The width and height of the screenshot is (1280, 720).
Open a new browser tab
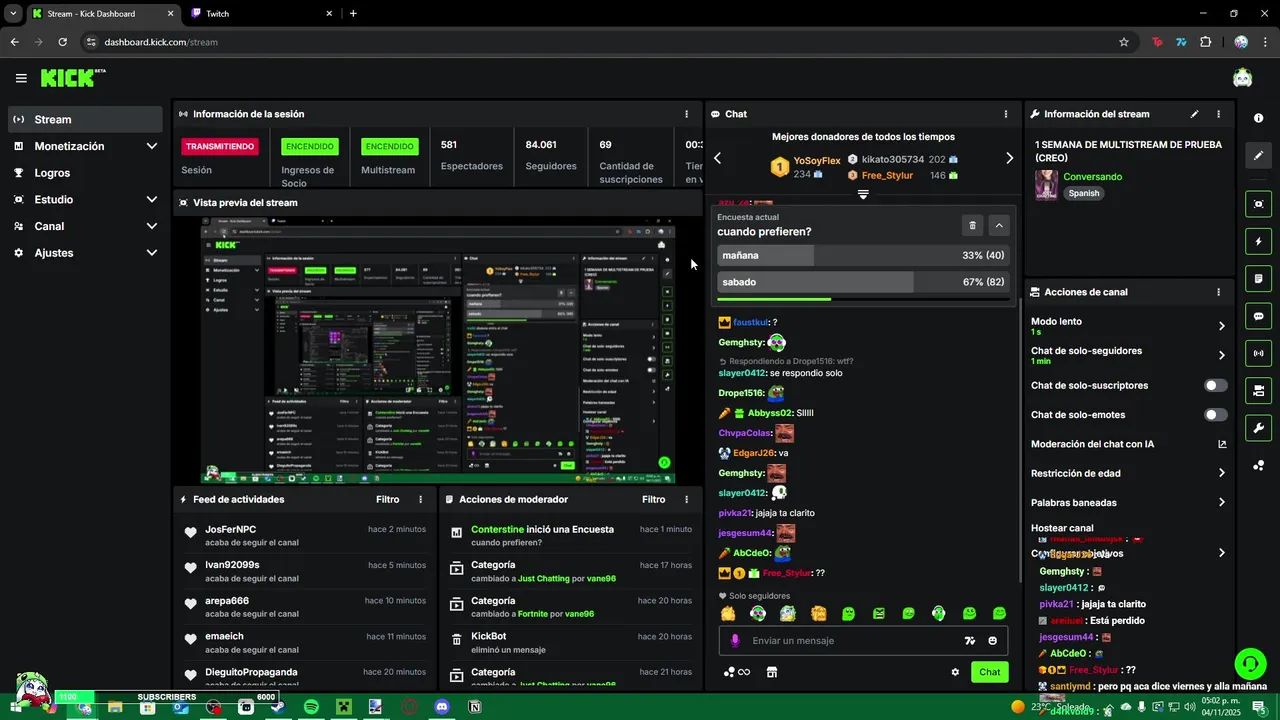pyautogui.click(x=353, y=14)
